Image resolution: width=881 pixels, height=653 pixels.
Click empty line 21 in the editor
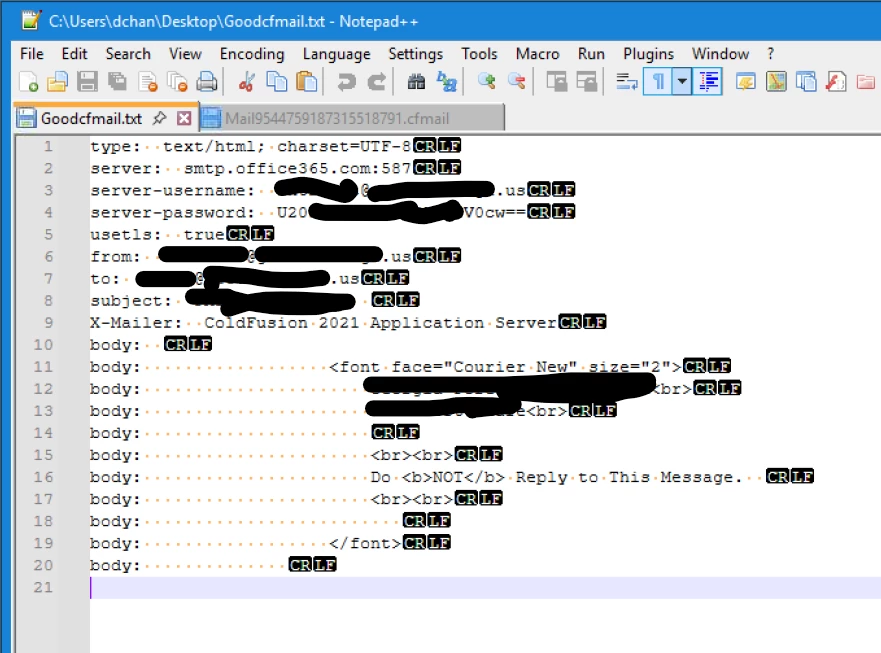click(484, 588)
